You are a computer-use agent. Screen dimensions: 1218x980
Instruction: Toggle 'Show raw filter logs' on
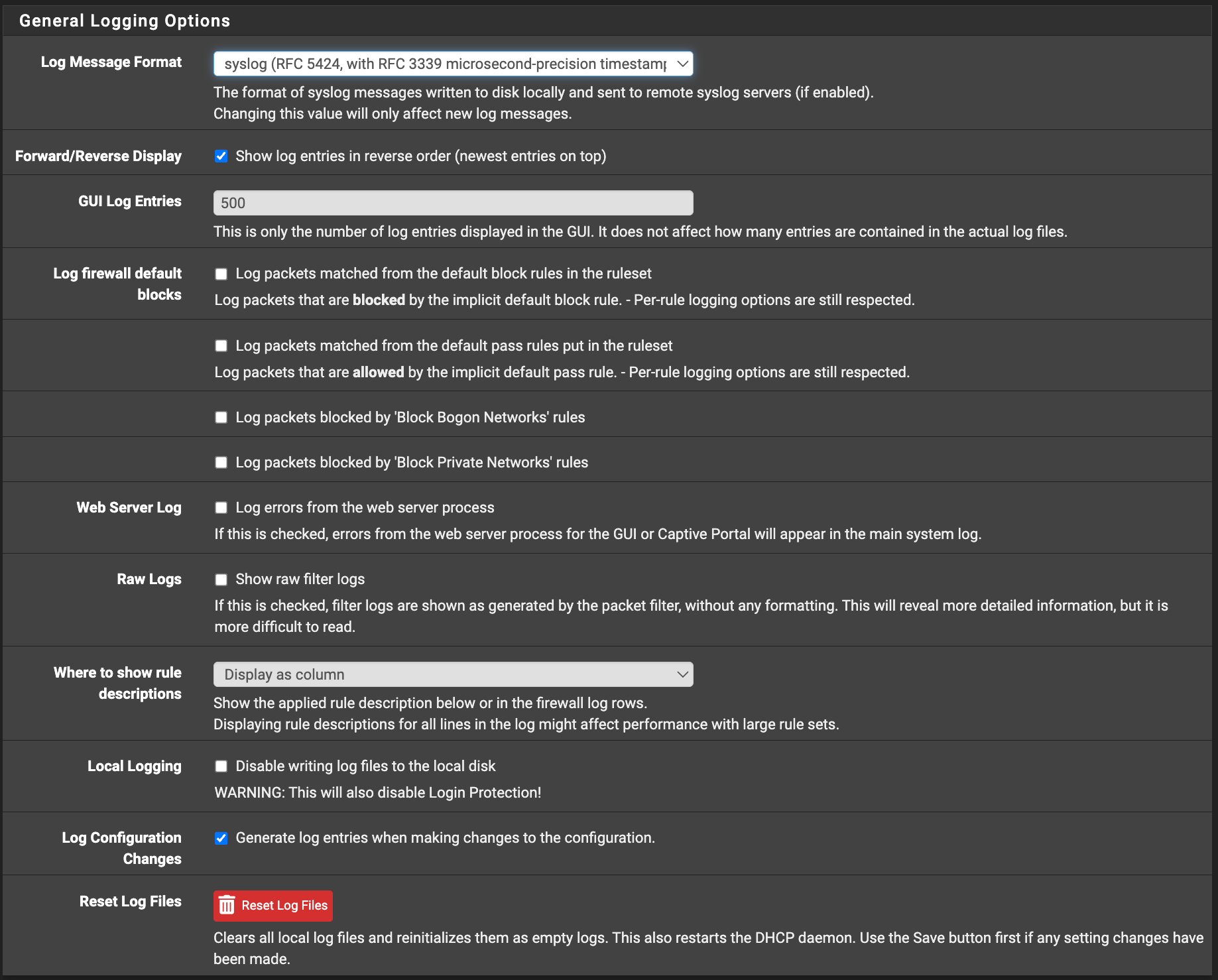221,579
